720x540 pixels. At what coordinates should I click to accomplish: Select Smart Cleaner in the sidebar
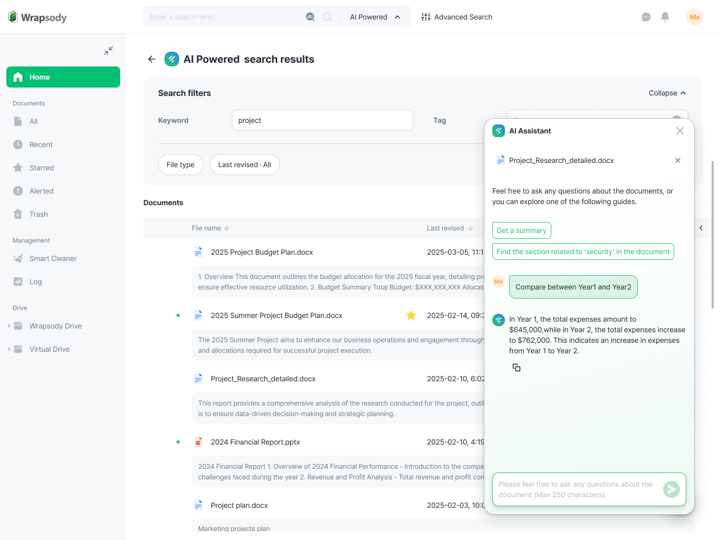click(53, 259)
